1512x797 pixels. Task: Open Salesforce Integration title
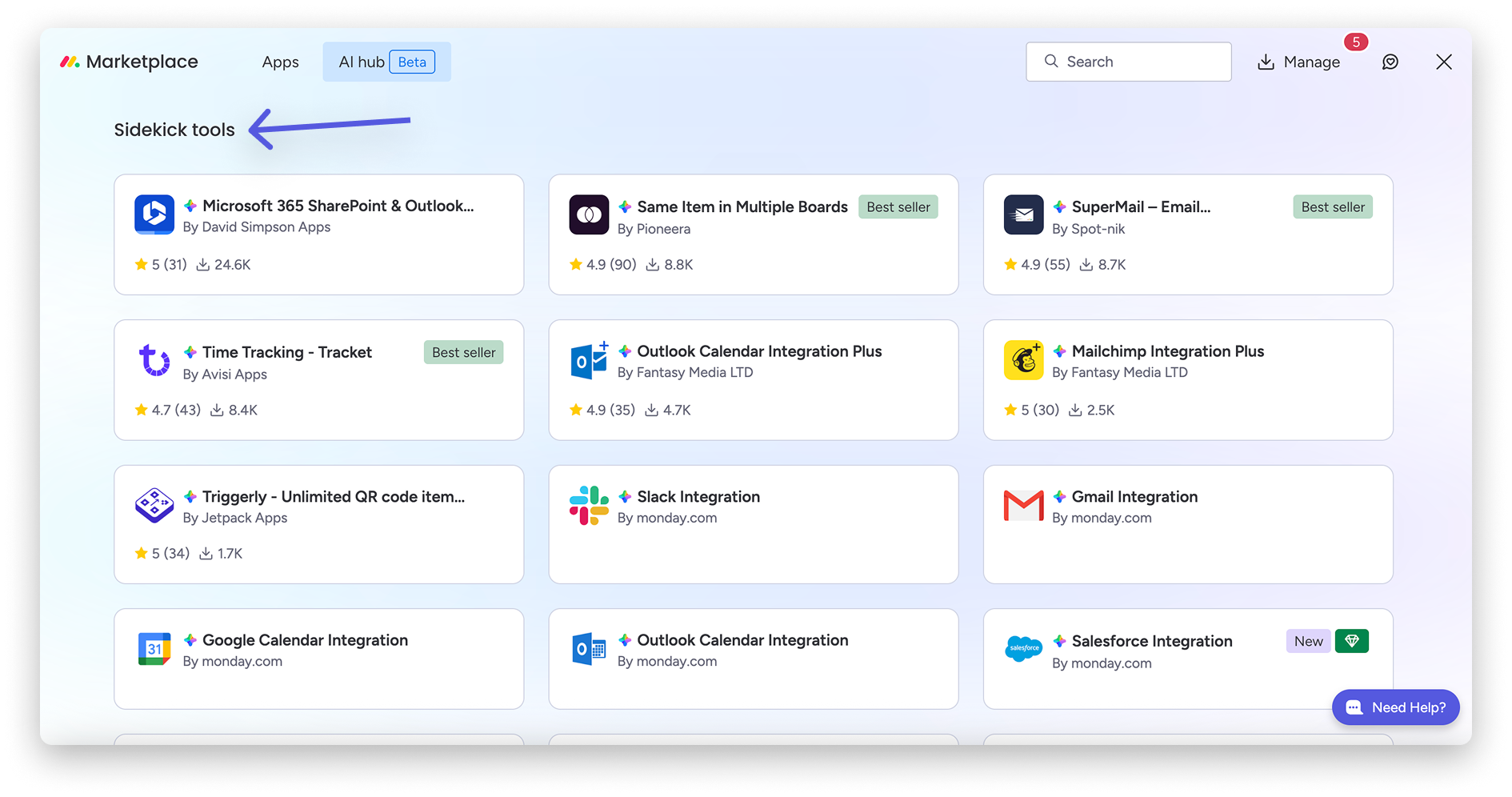[x=1152, y=641]
